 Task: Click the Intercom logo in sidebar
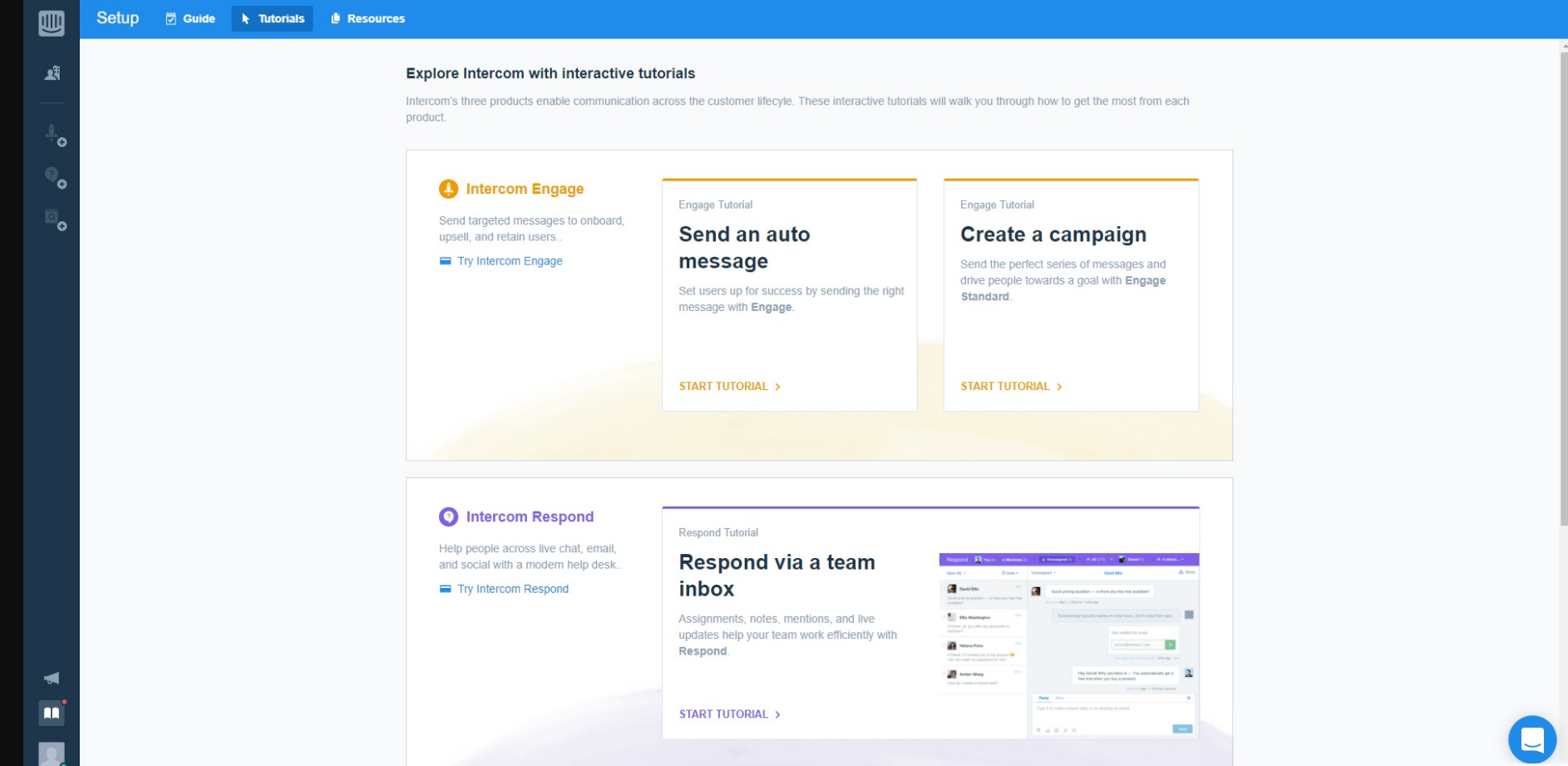(x=52, y=22)
